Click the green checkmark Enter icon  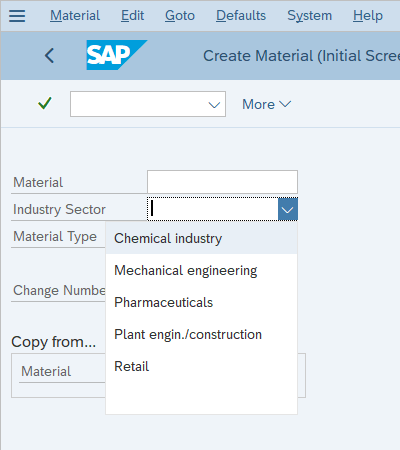(45, 103)
